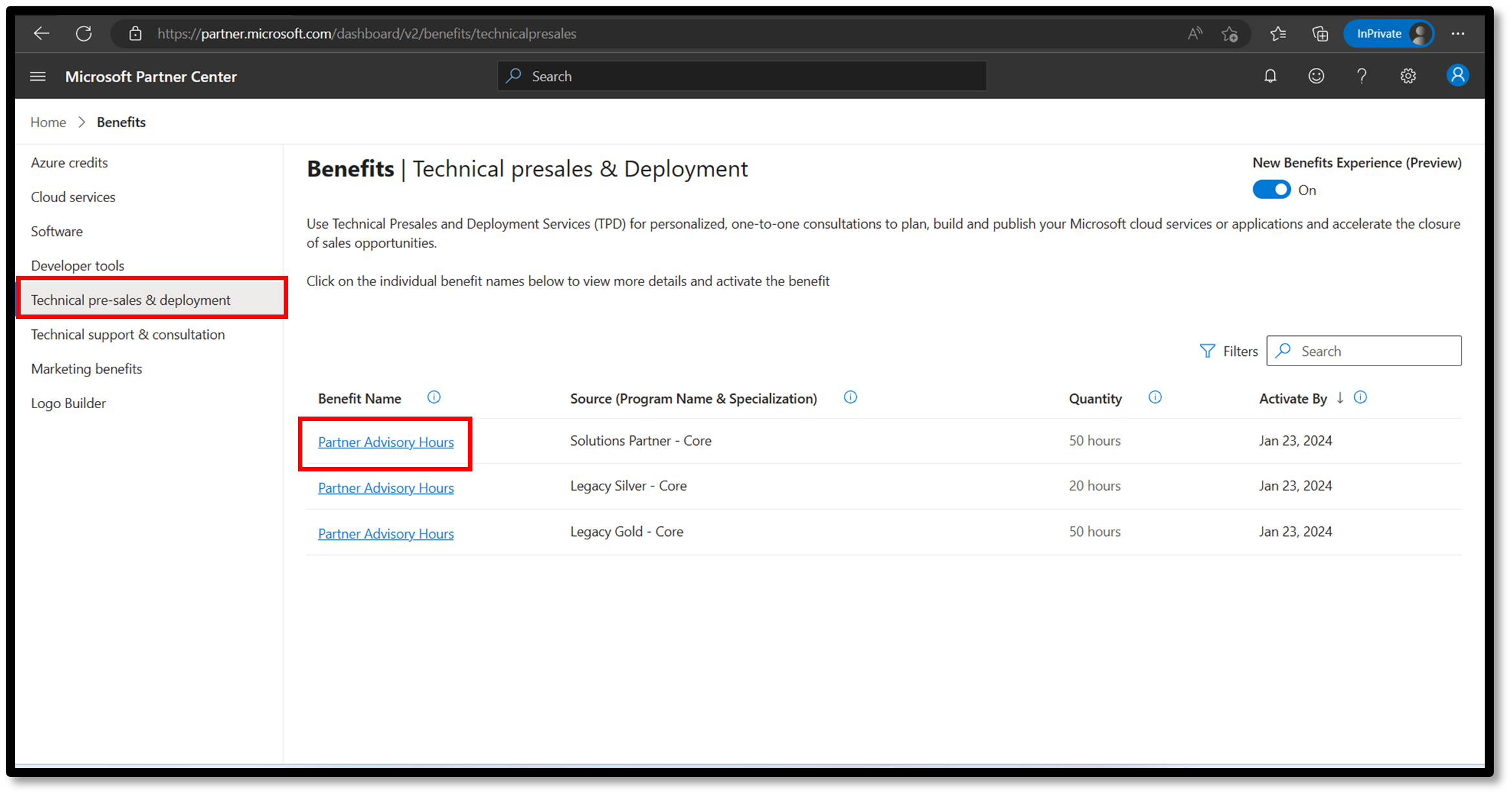This screenshot has height=795, width=1512.
Task: Click the settings gear icon
Action: (1409, 76)
